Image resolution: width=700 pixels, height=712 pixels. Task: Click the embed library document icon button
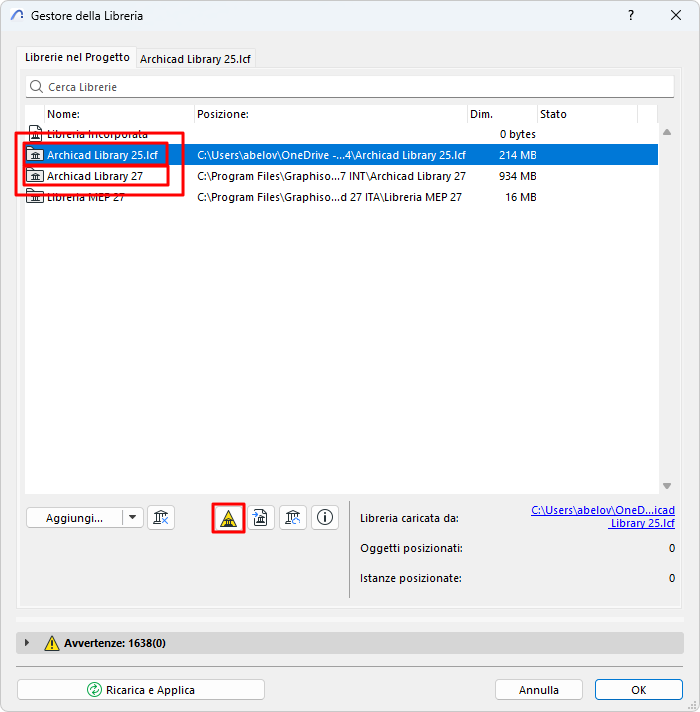tap(261, 518)
